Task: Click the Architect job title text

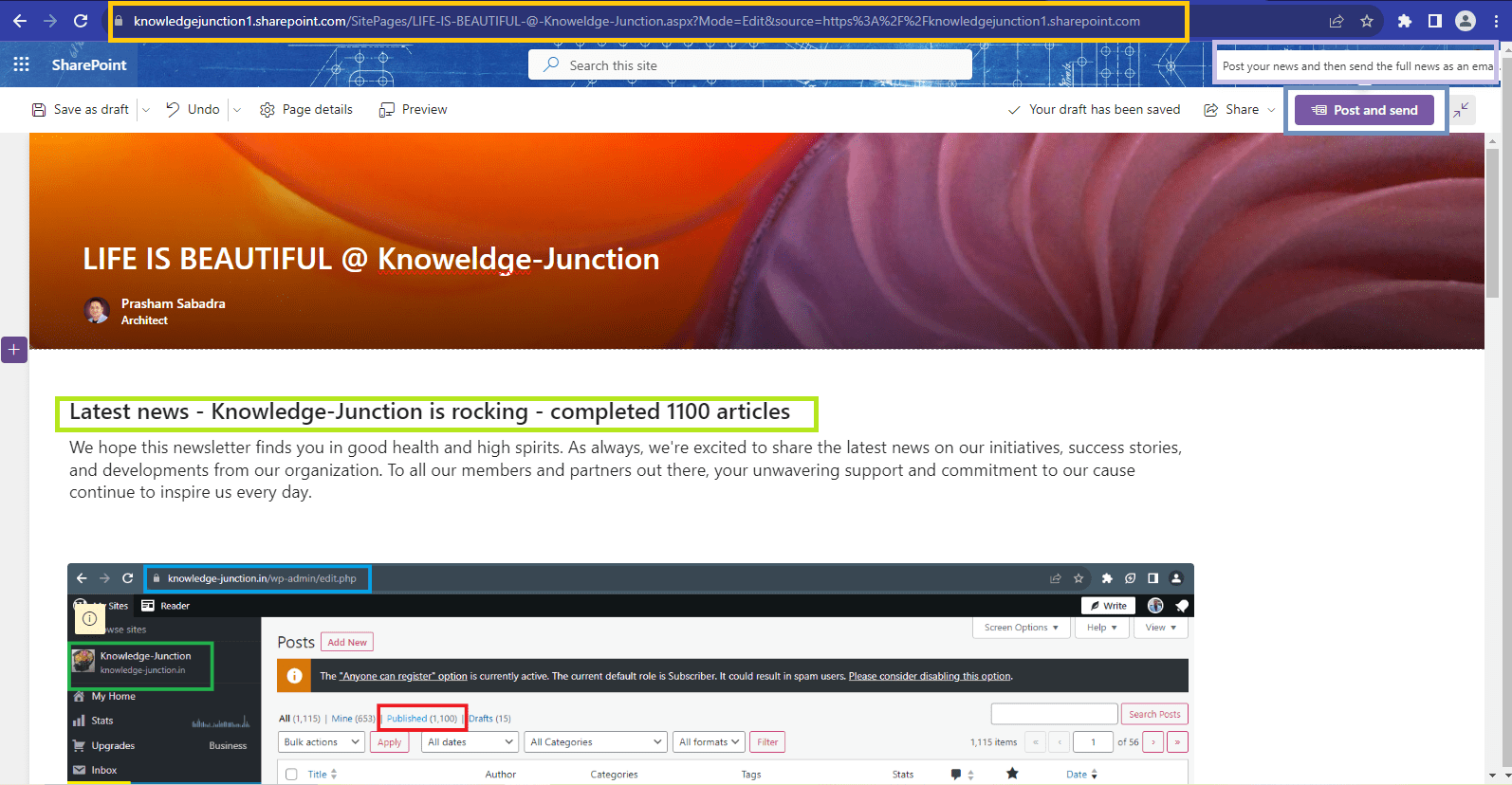Action: coord(144,320)
